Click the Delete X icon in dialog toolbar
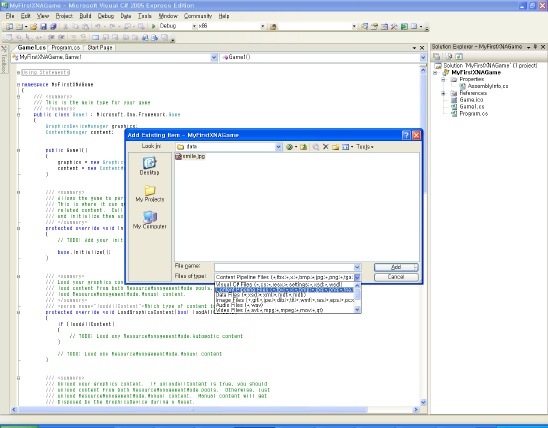This screenshot has height=428, width=548. 326,147
